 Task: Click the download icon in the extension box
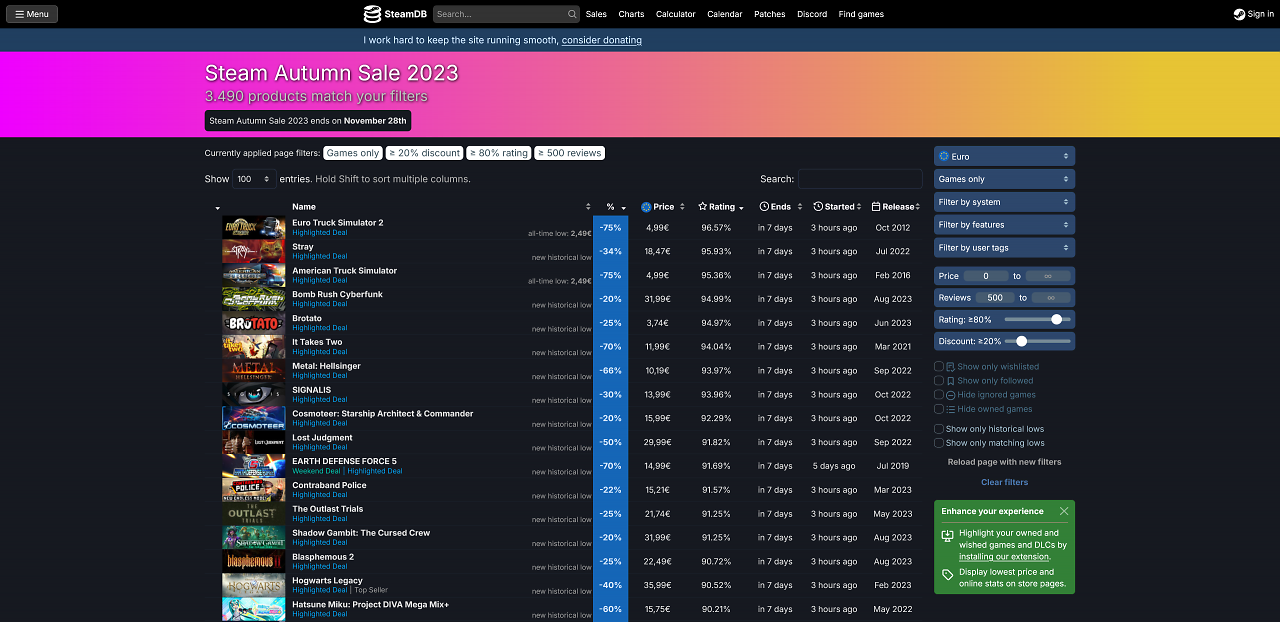click(x=948, y=536)
